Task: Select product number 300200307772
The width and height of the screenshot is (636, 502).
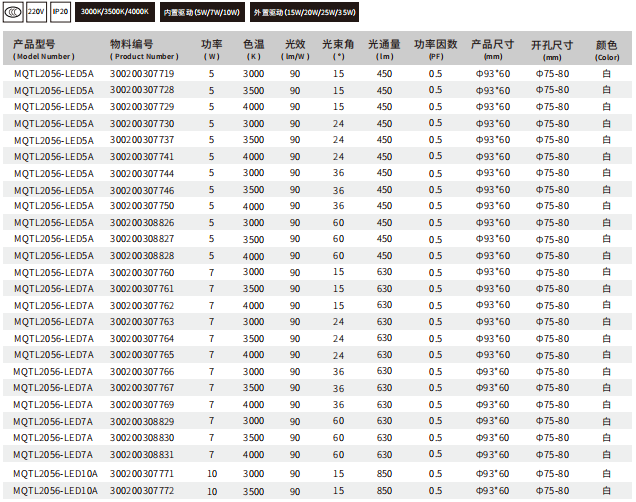Action: (142, 491)
